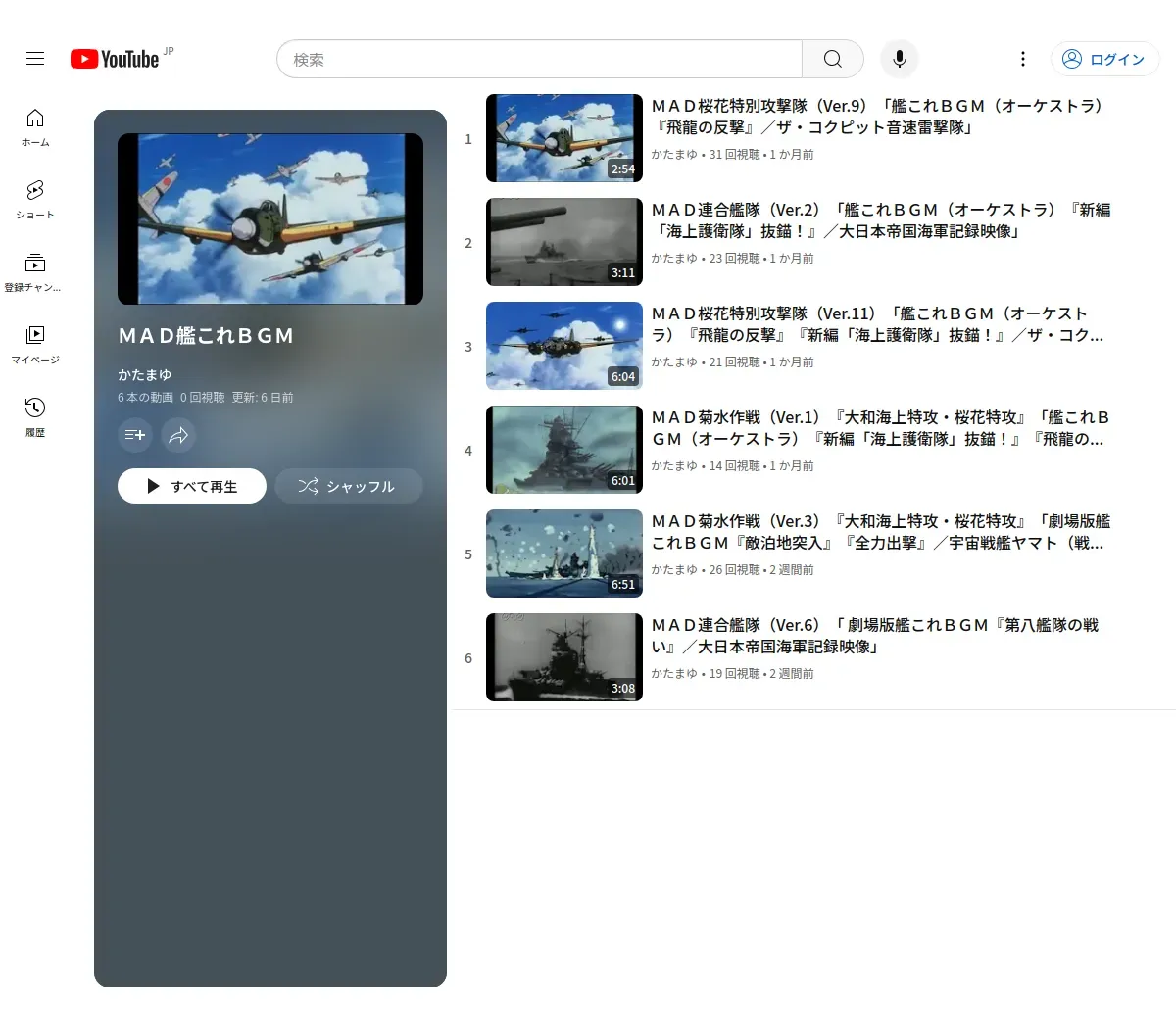Viewport: 1176px width, 1011px height.
Task: Save playlist with the add-to-library icon
Action: click(135, 435)
